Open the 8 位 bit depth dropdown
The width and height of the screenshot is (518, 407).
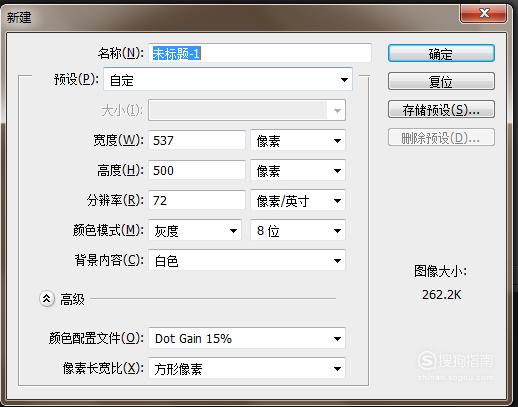tap(298, 230)
